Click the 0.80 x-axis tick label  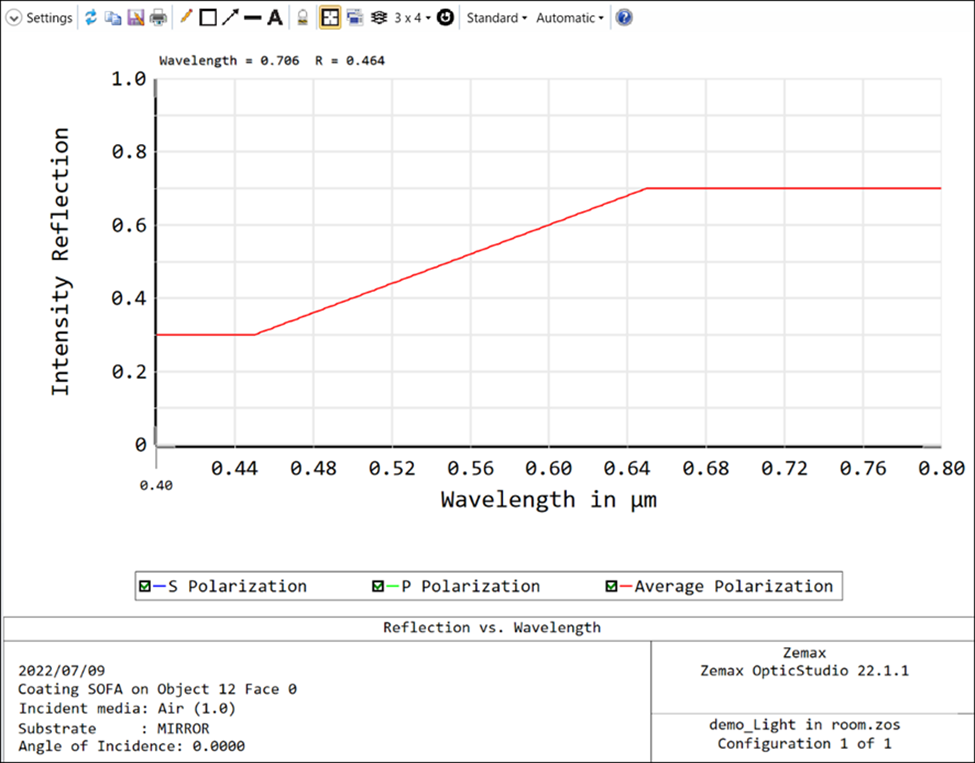pos(941,468)
